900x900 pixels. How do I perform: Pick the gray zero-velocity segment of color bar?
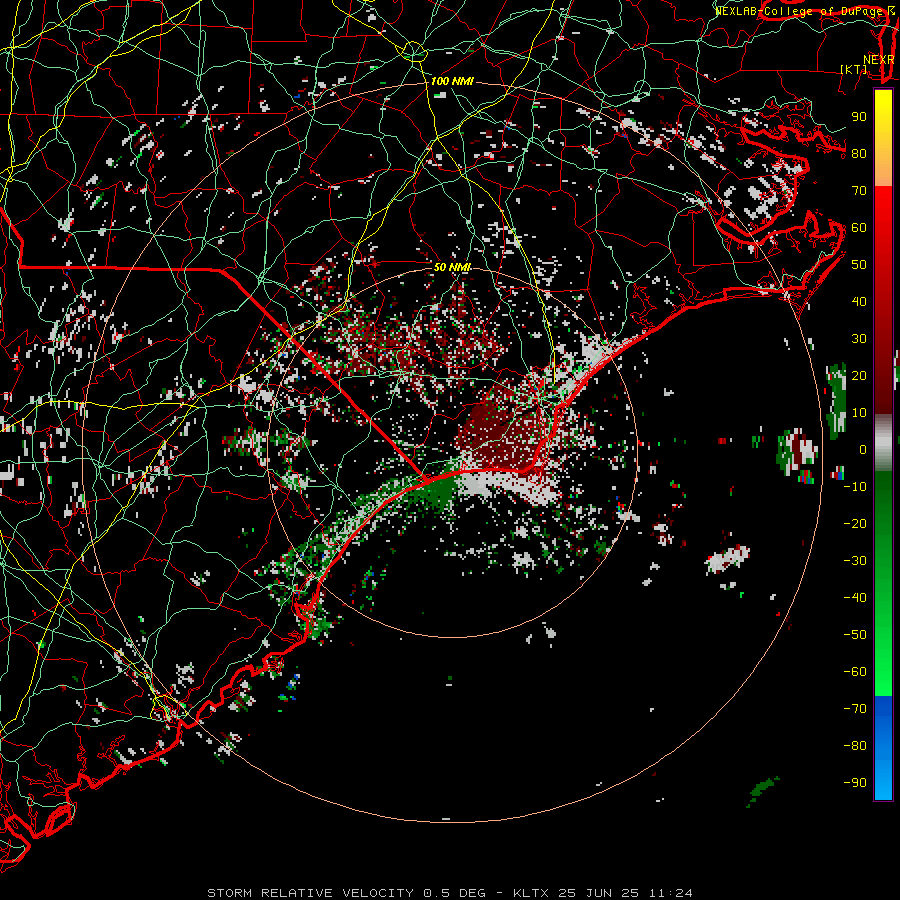pyautogui.click(x=883, y=443)
